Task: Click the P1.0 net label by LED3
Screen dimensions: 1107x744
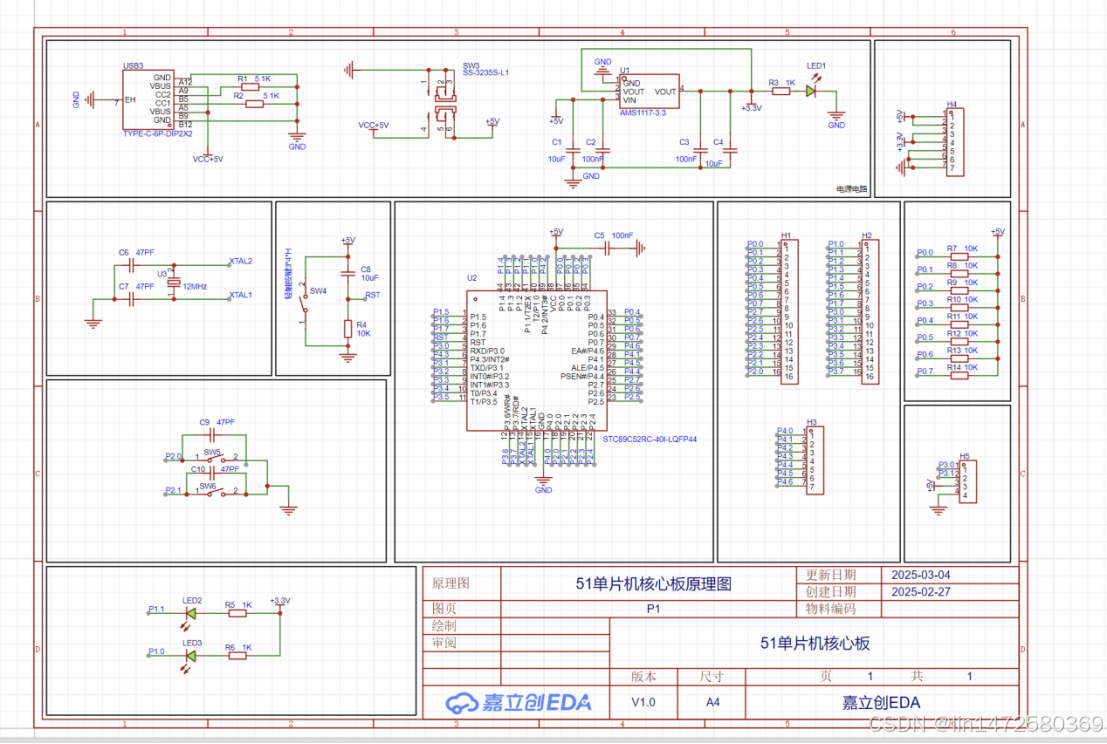Action: click(x=156, y=652)
